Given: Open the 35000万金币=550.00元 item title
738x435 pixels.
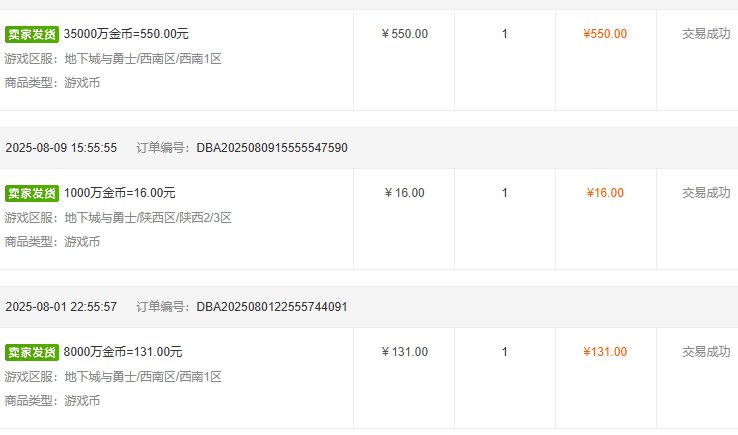Looking at the screenshot, I should (x=126, y=34).
